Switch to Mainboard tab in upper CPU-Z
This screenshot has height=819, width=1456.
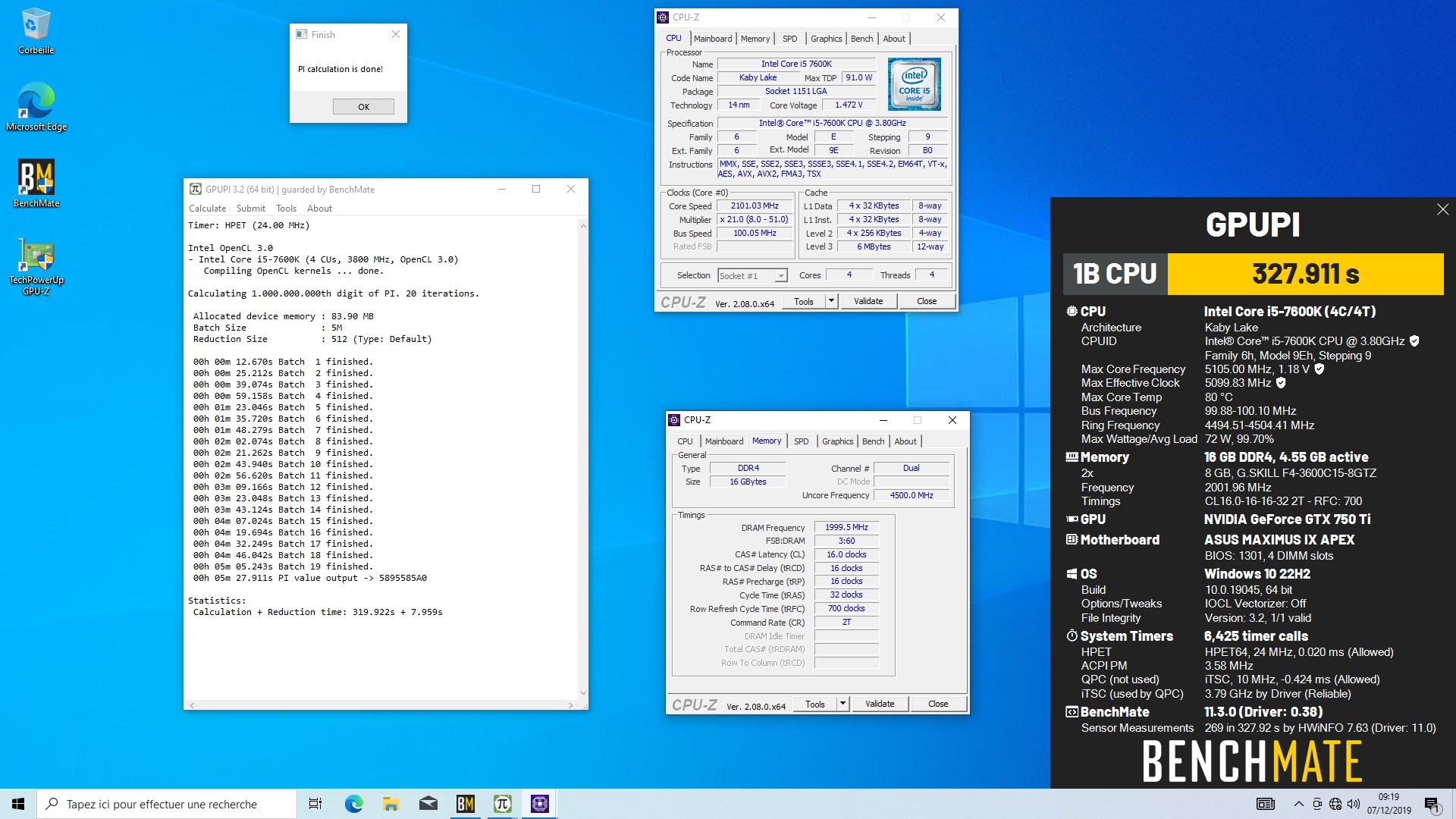(713, 39)
